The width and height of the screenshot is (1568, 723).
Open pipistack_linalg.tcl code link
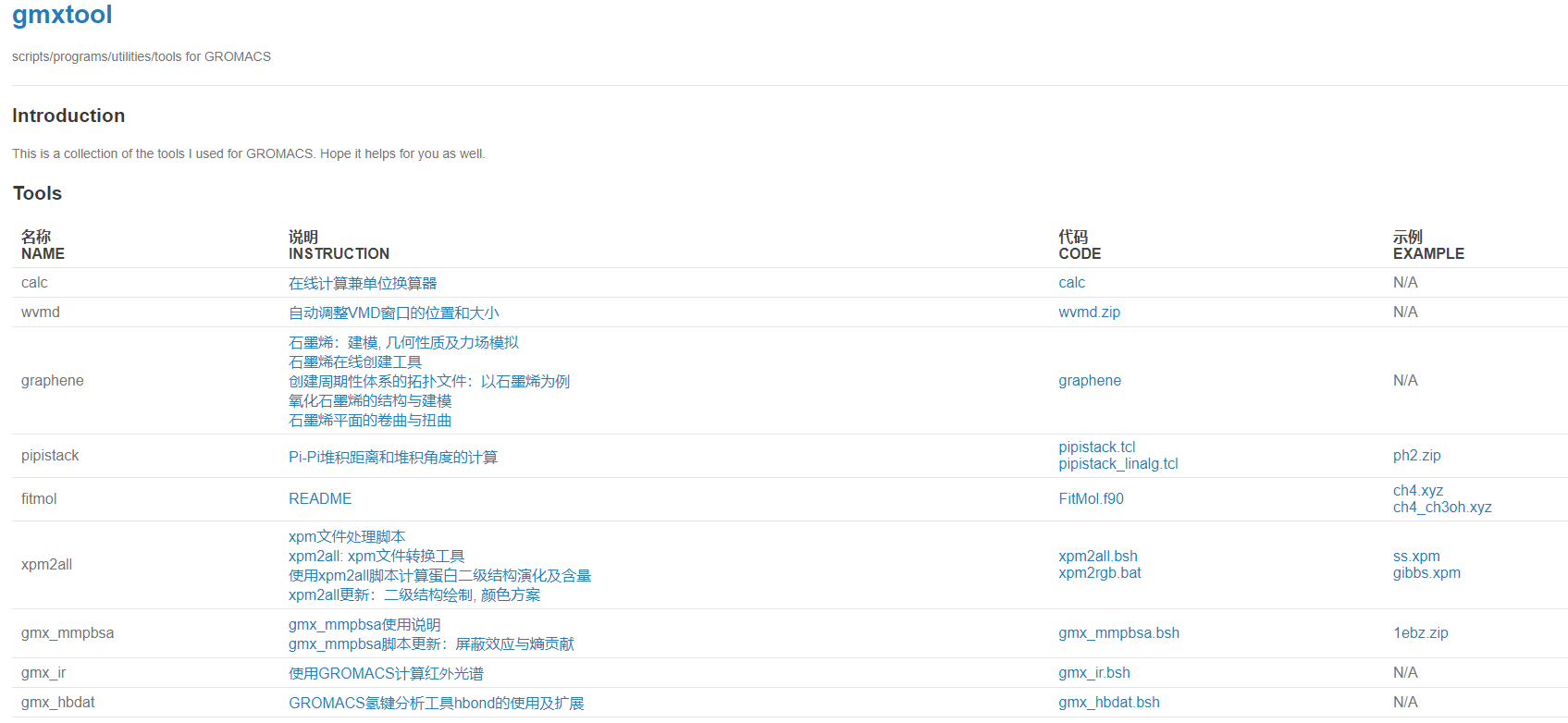tap(1118, 464)
